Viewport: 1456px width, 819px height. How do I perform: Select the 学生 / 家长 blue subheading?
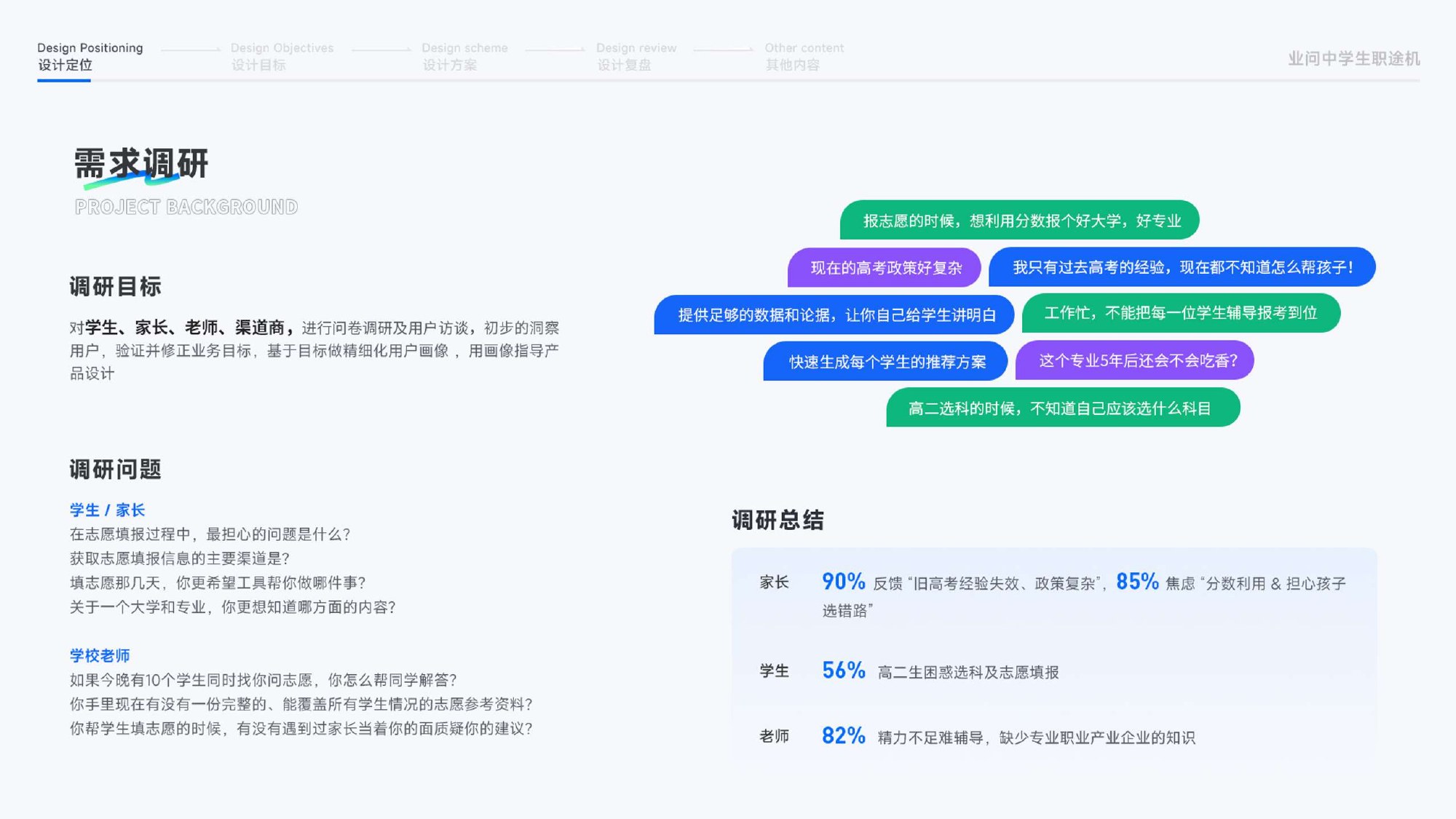[107, 510]
